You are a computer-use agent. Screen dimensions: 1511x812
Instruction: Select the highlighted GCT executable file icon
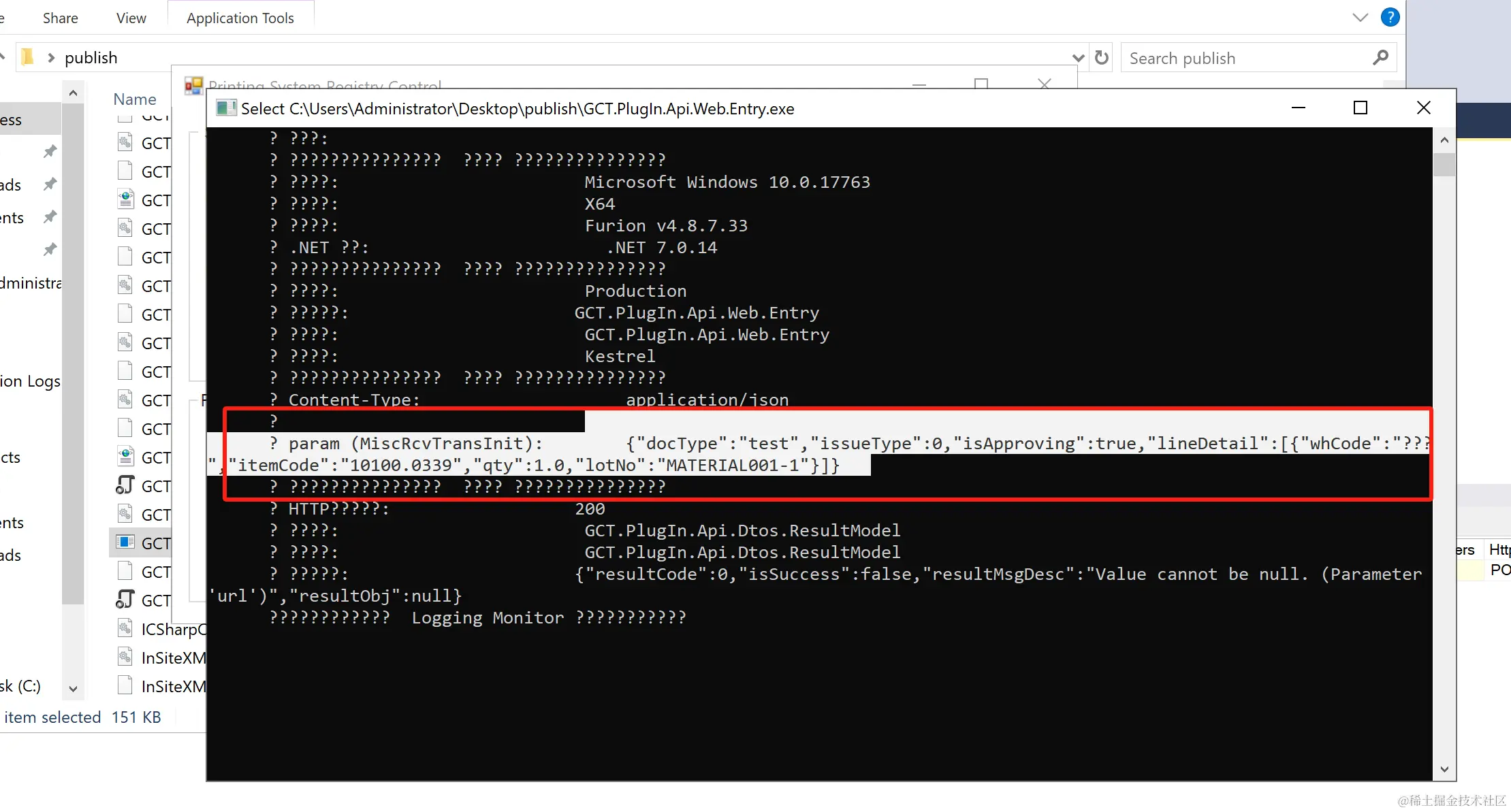[x=125, y=542]
